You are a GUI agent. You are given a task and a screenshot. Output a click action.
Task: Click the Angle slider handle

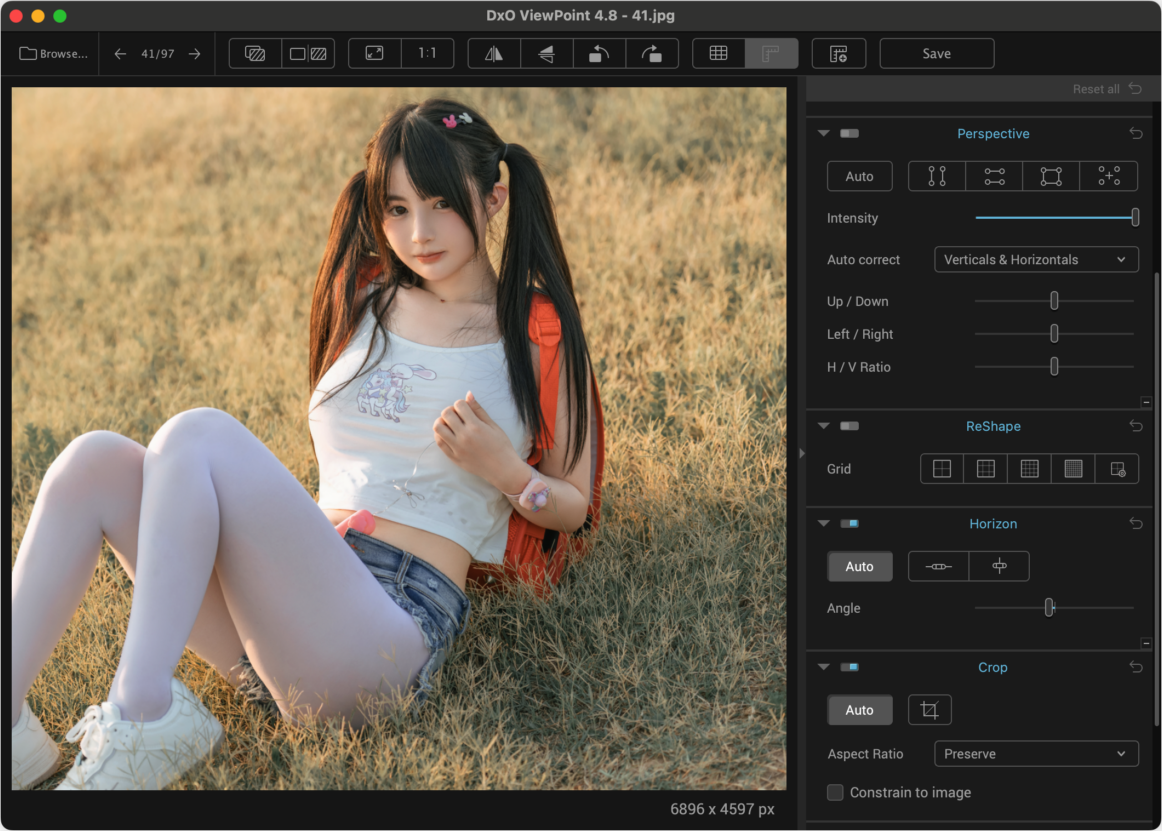pos(1049,608)
